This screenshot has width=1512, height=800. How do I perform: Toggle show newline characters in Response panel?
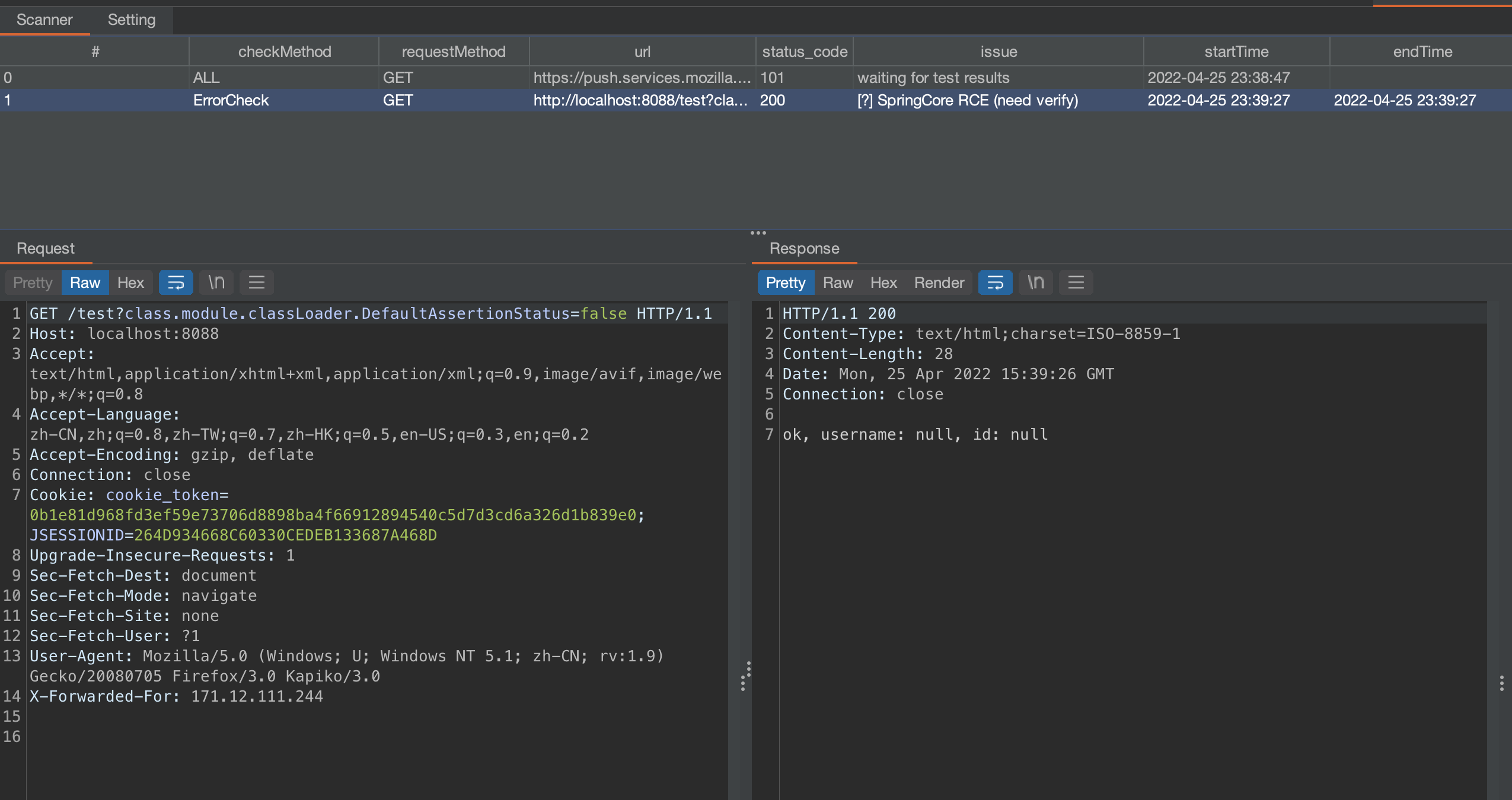click(1035, 283)
